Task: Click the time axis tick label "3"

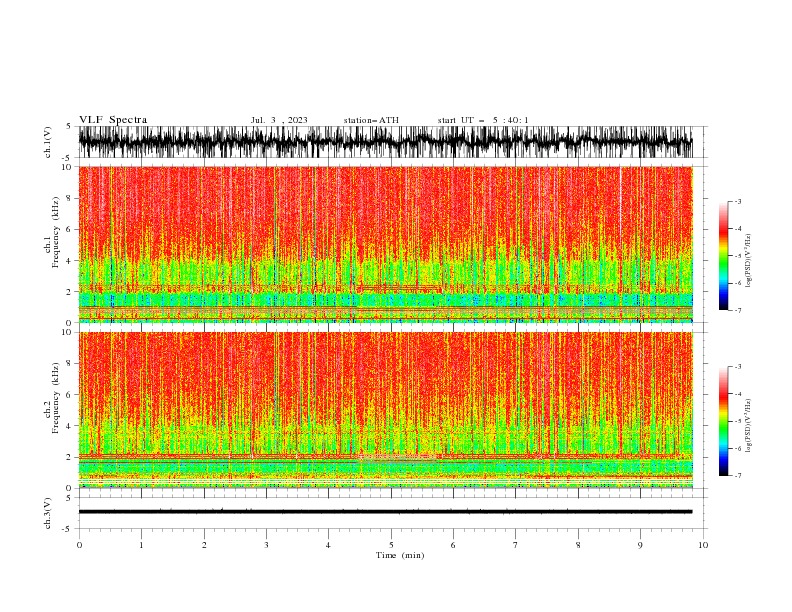Action: 266,545
